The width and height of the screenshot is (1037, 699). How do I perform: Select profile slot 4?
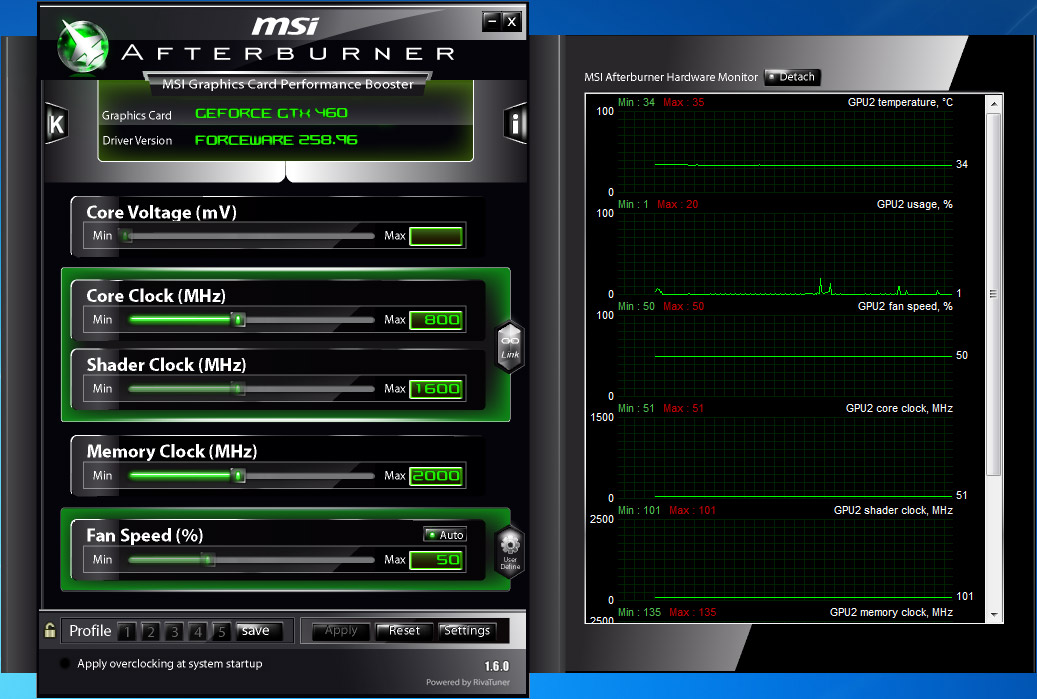[x=198, y=632]
